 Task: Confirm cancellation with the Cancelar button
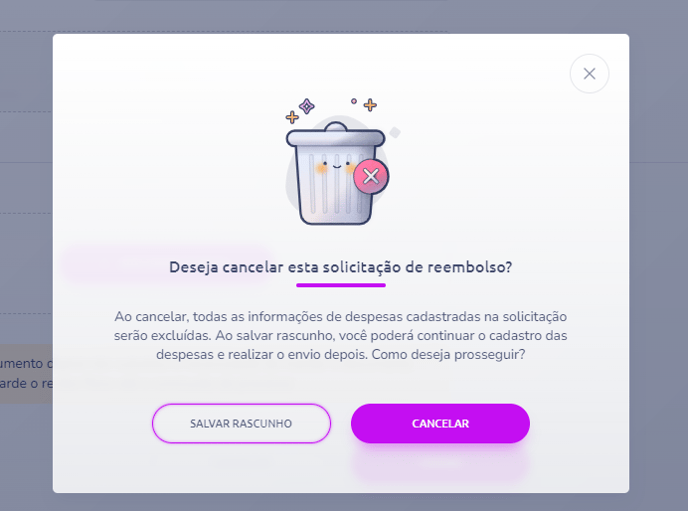point(440,423)
